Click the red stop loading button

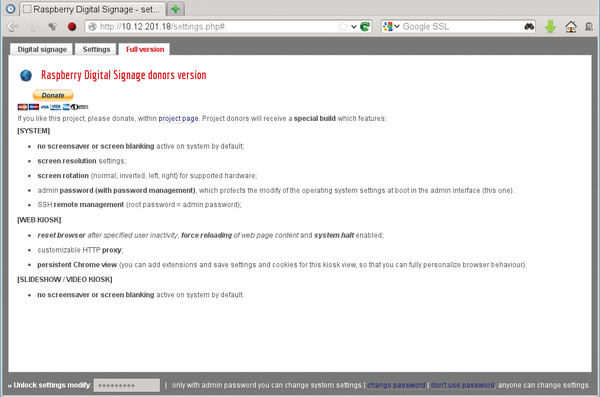(72, 26)
